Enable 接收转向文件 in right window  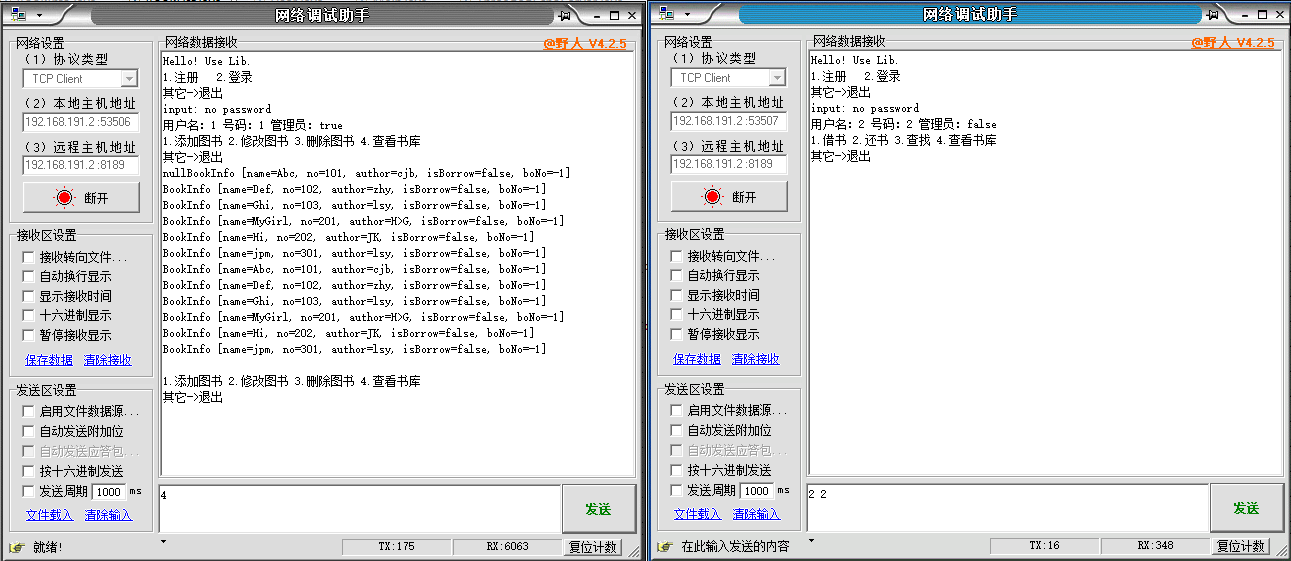click(x=676, y=256)
